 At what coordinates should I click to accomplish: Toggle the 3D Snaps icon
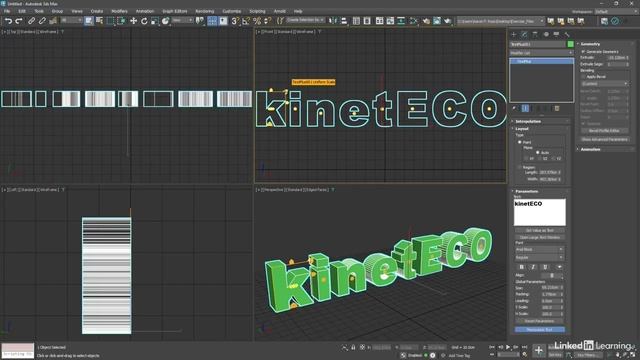(x=235, y=21)
